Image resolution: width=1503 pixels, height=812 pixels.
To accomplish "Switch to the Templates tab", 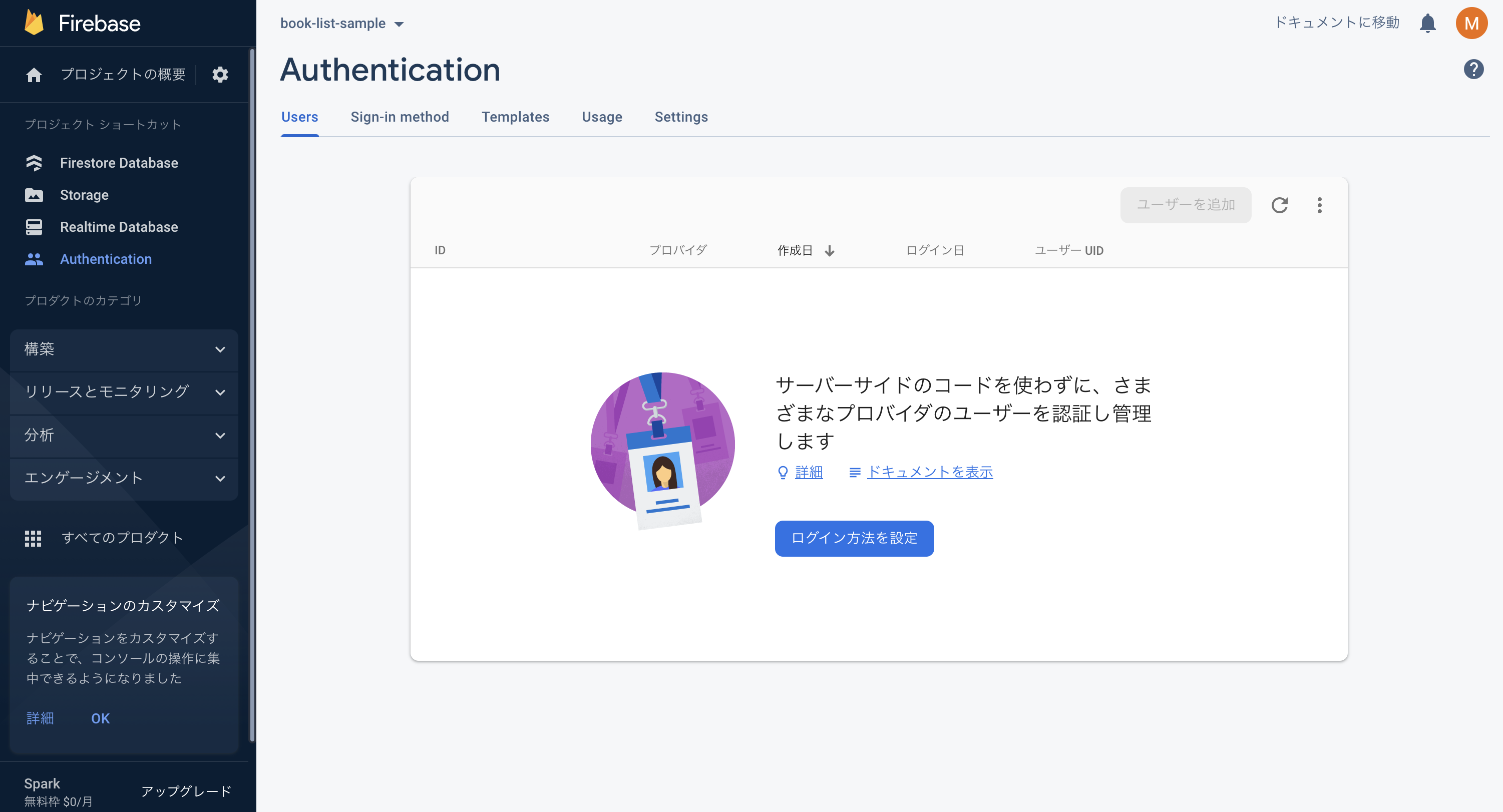I will [x=515, y=117].
